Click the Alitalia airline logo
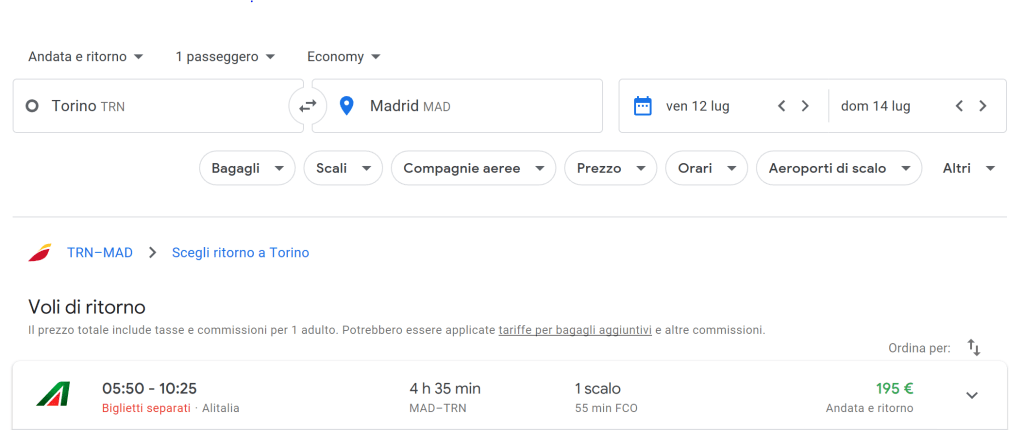 pyautogui.click(x=52, y=394)
